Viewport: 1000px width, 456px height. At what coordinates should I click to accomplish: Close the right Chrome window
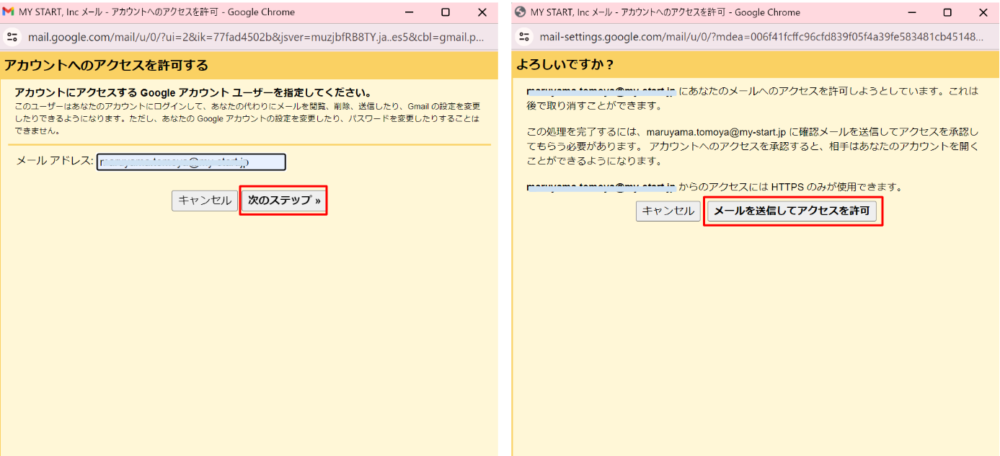pyautogui.click(x=983, y=12)
